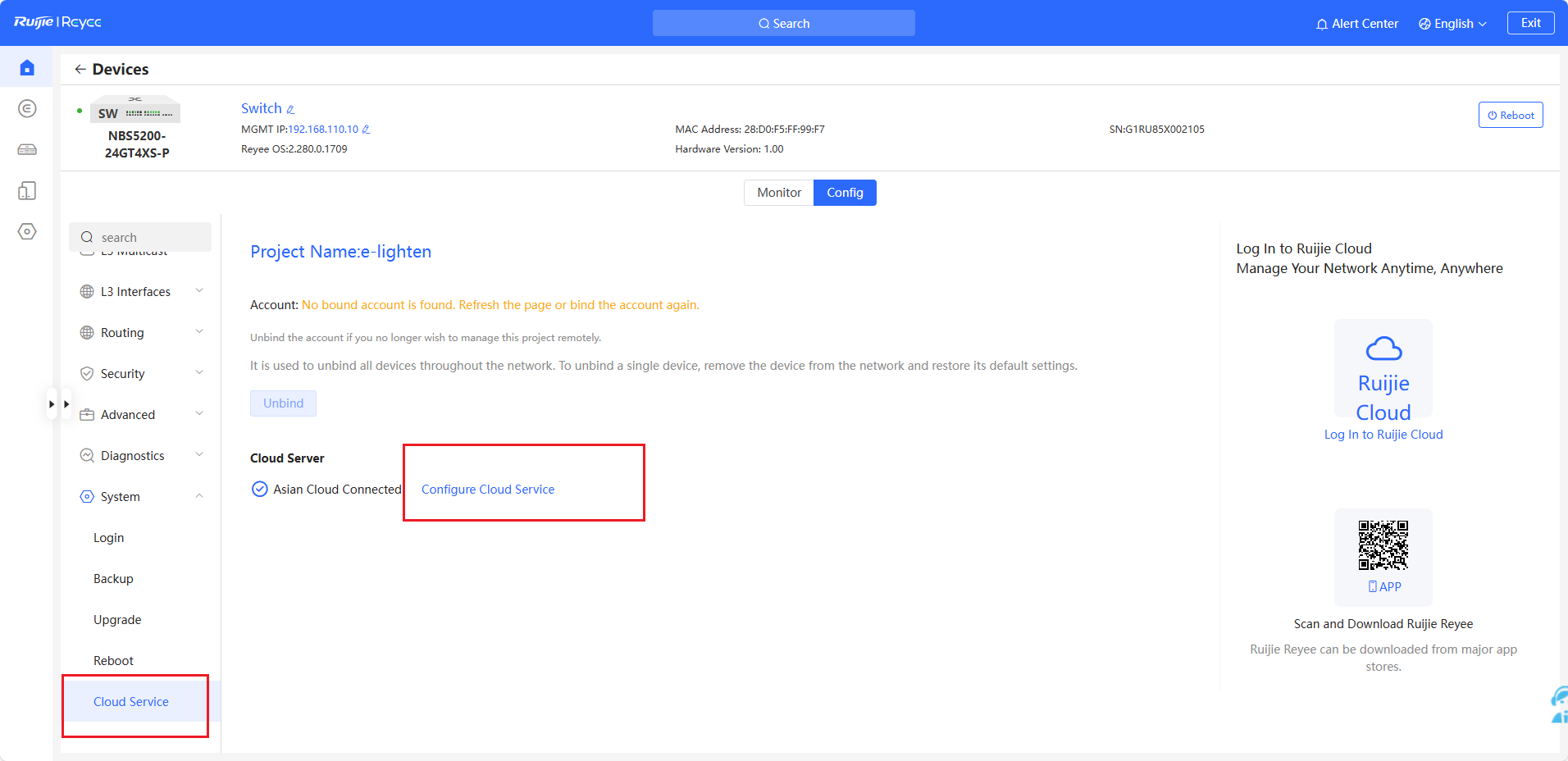Screen dimensions: 1568x761
Task: Expand Advanced menu chevron
Action: (x=199, y=414)
